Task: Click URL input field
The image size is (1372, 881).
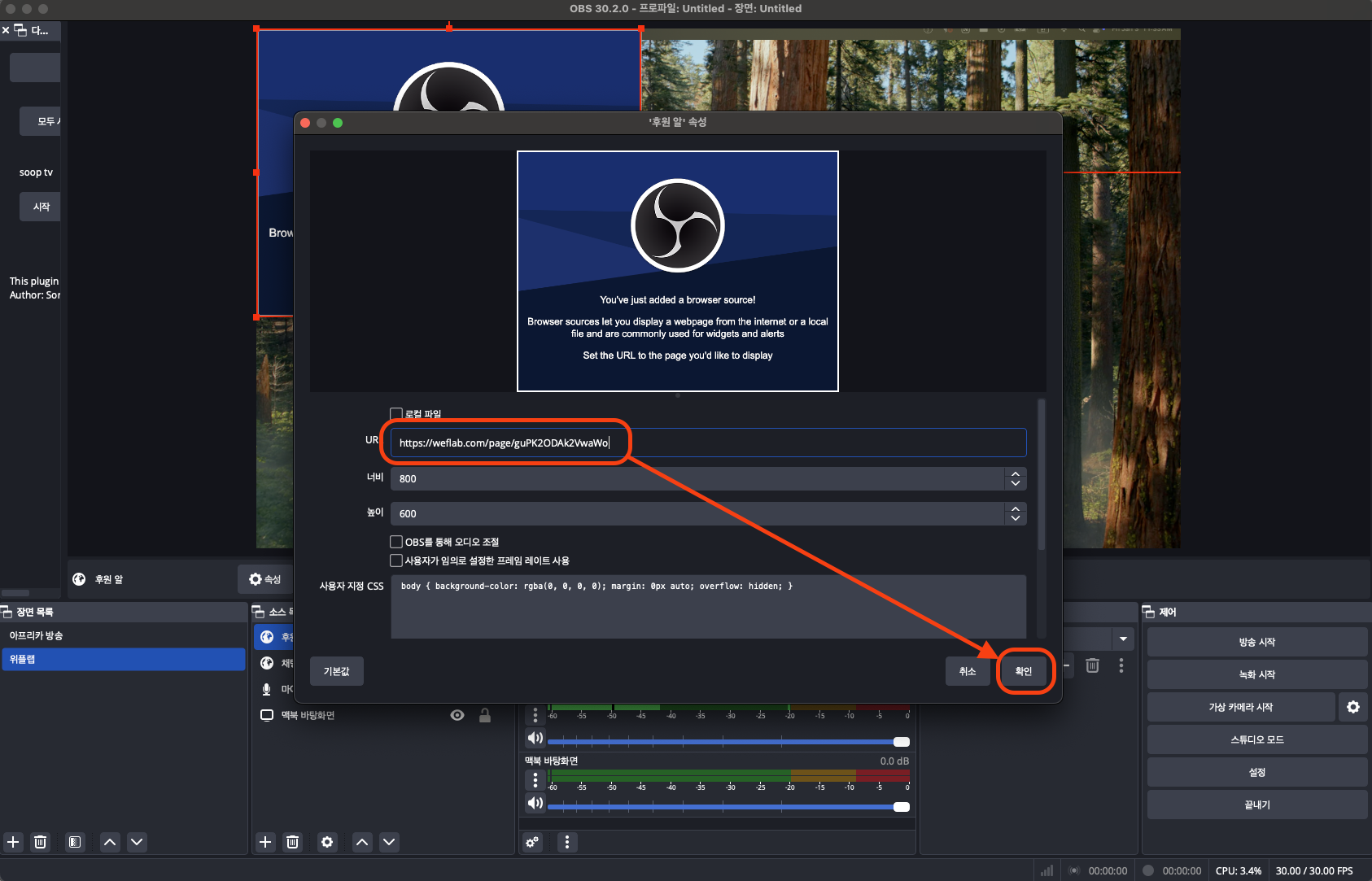Action: click(708, 443)
